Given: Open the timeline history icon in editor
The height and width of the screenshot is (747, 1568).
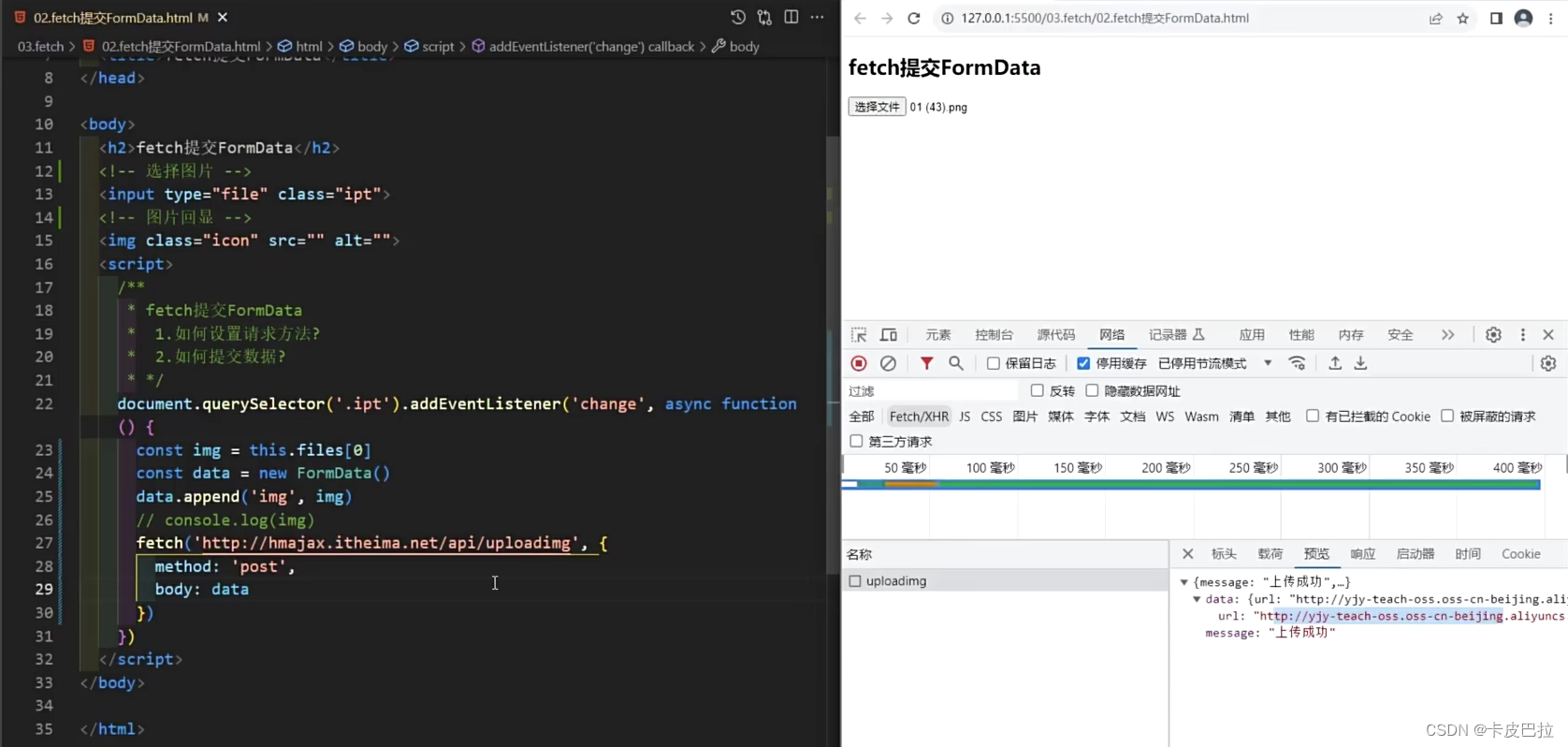Looking at the screenshot, I should [x=738, y=17].
